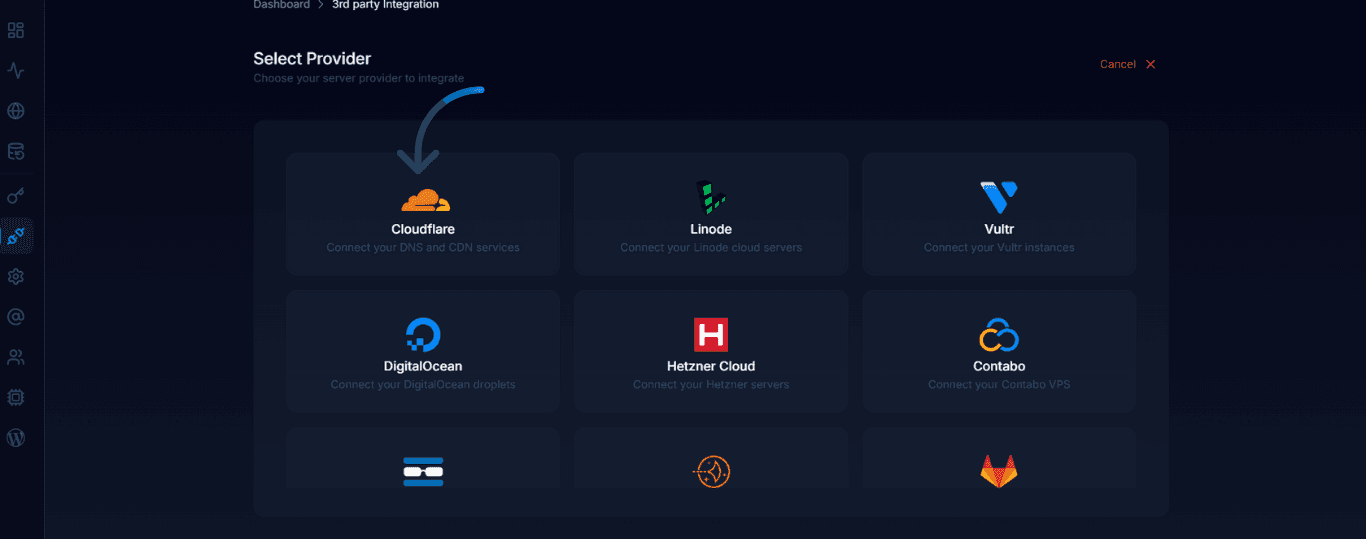Open the settings gear icon in sidebar
1366x539 pixels.
(16, 277)
